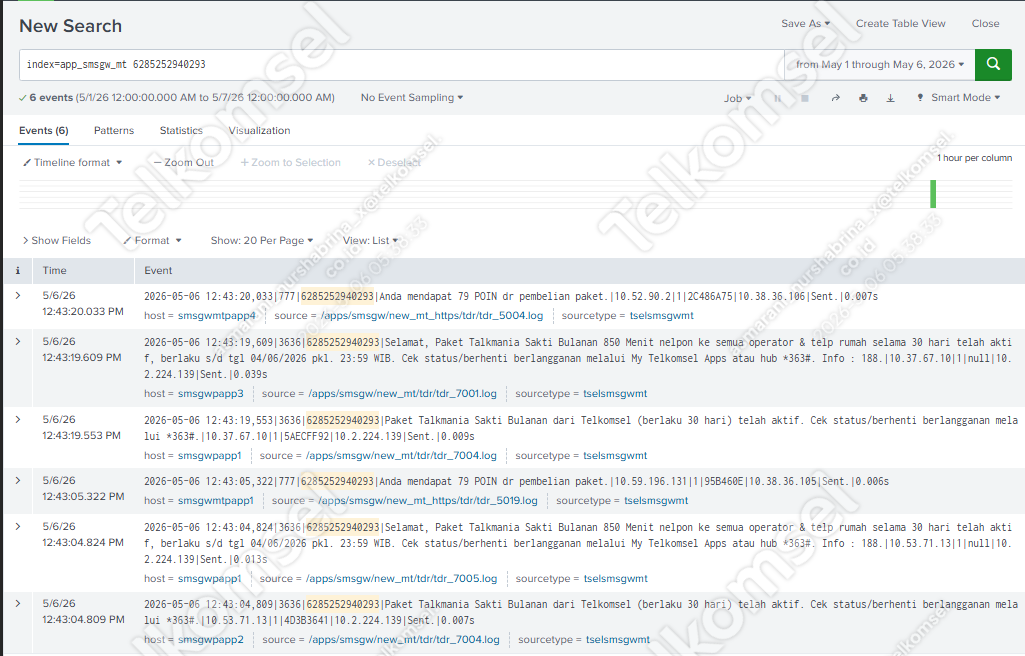Expand event at 12:43:04.809 PM

tap(18, 603)
